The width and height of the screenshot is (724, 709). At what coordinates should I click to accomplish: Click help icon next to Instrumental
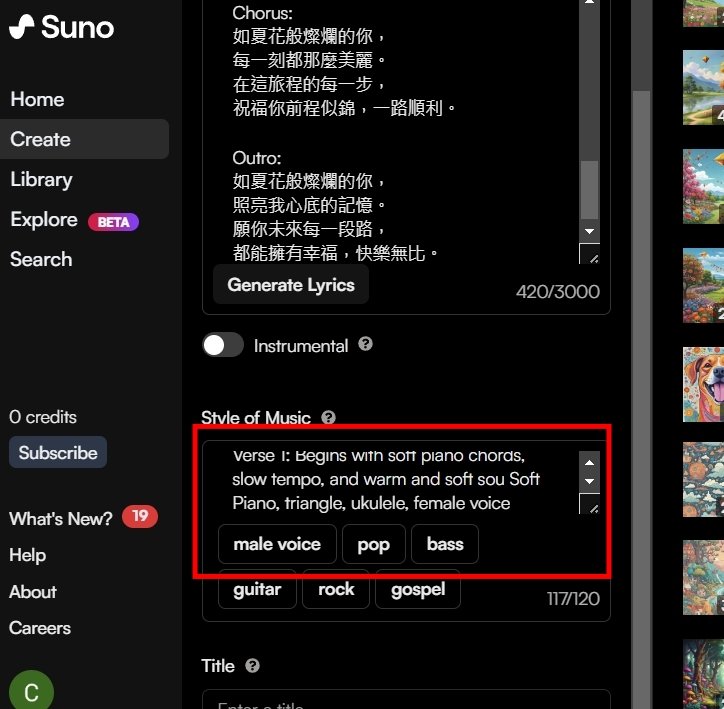[365, 344]
